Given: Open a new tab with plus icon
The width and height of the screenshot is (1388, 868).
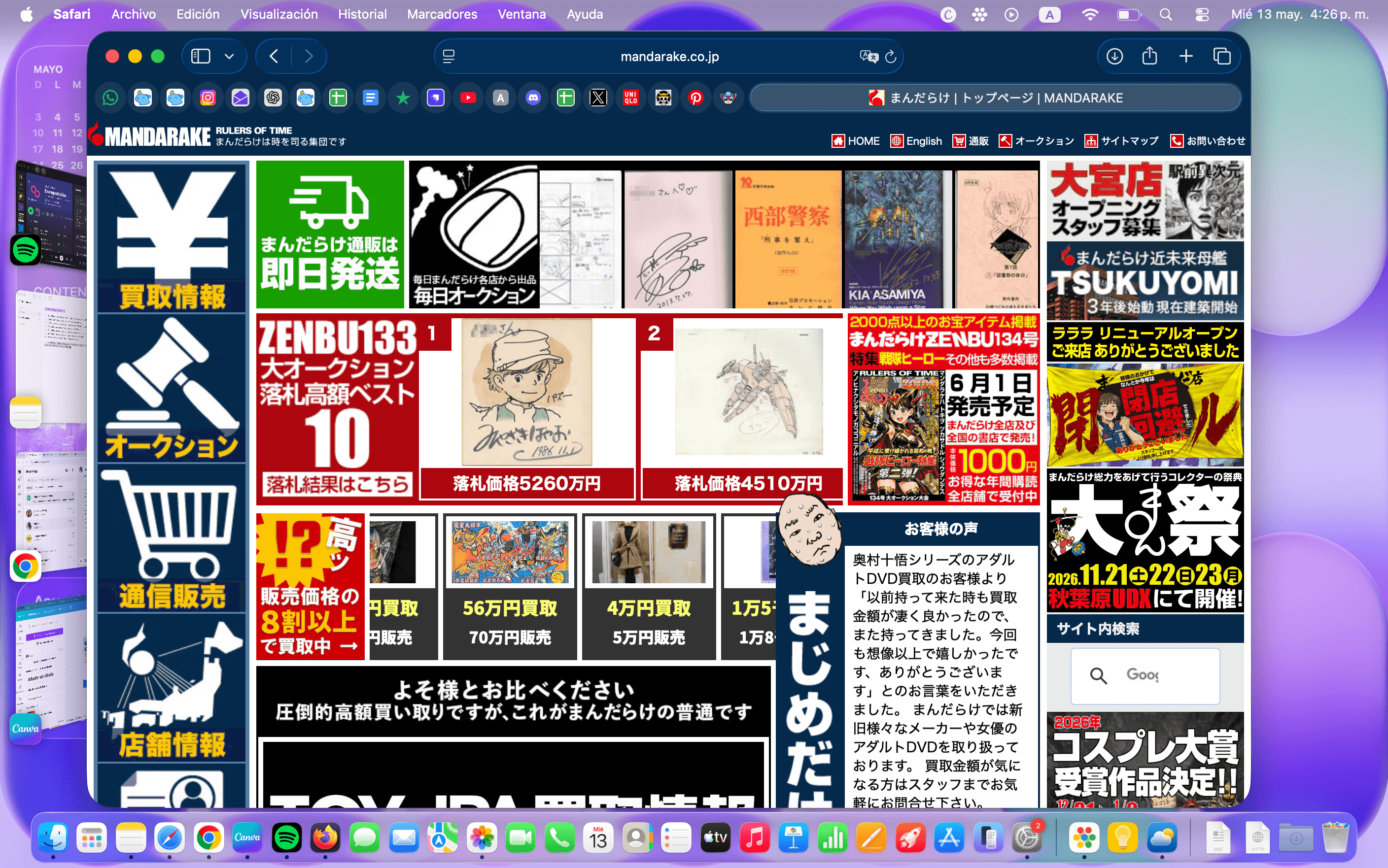Looking at the screenshot, I should pos(1186,56).
